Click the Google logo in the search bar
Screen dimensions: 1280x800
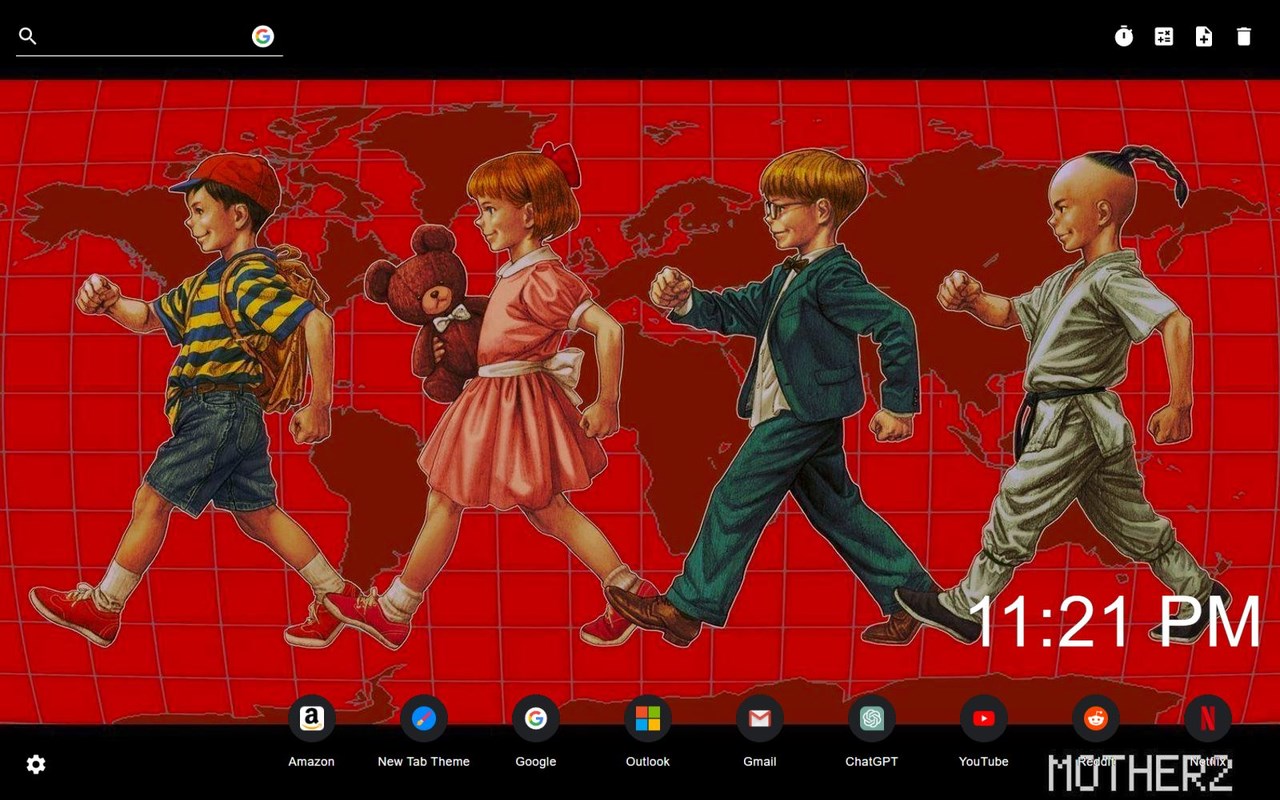(x=263, y=37)
